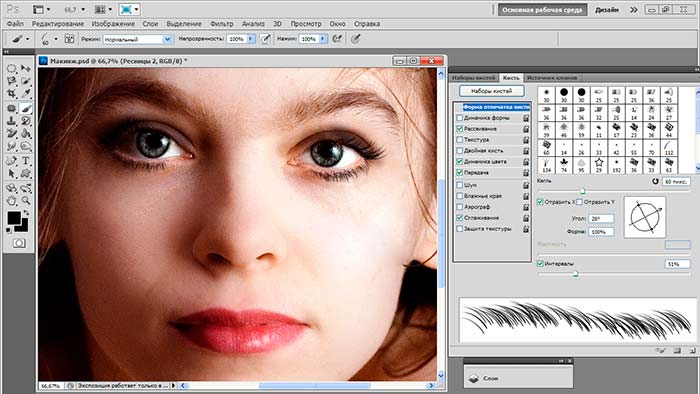Select the Horizontal Type tool
Viewport: 700px width, 394px height.
pyautogui.click(x=26, y=161)
